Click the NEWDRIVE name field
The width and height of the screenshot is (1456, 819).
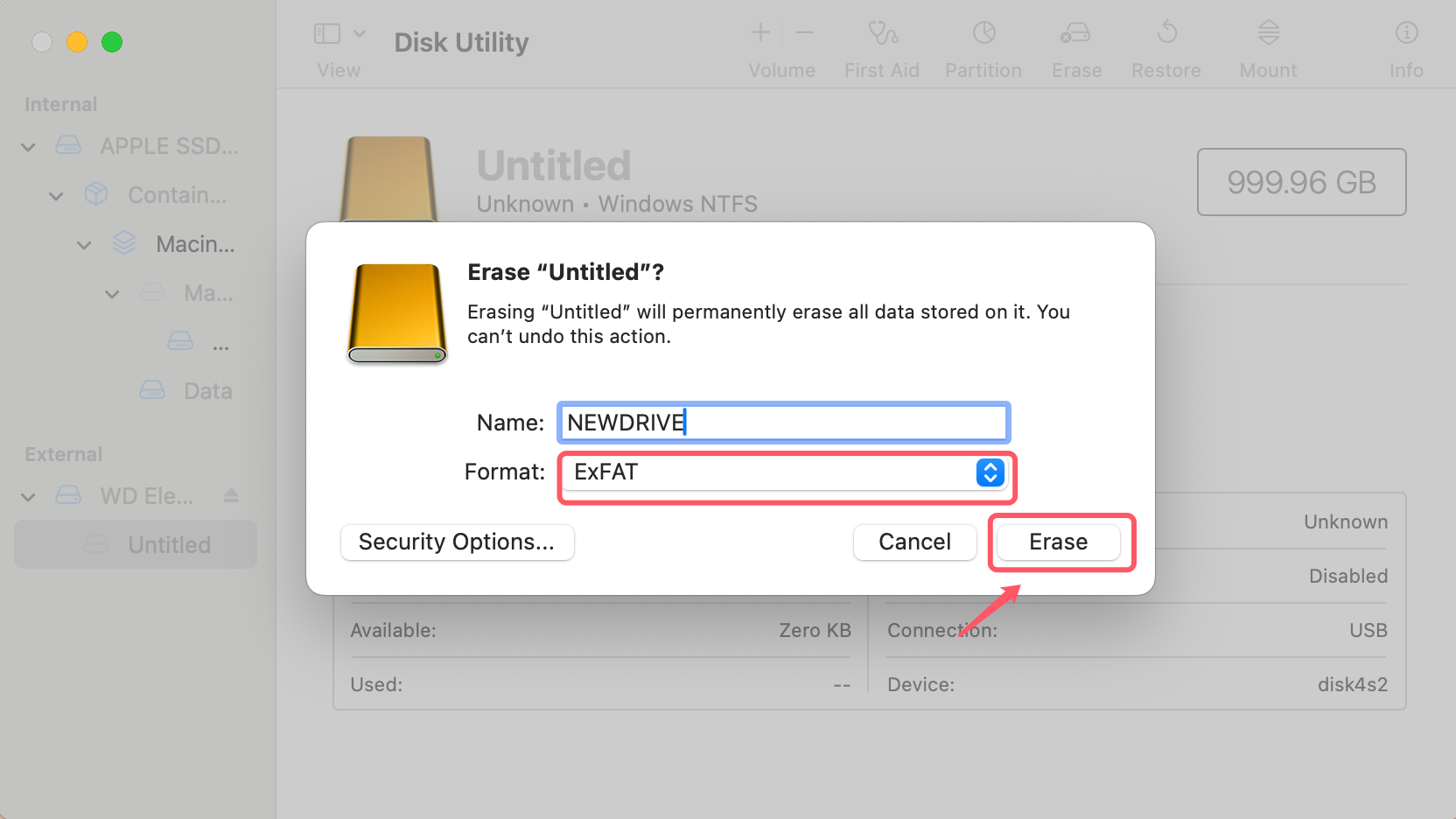pos(783,423)
